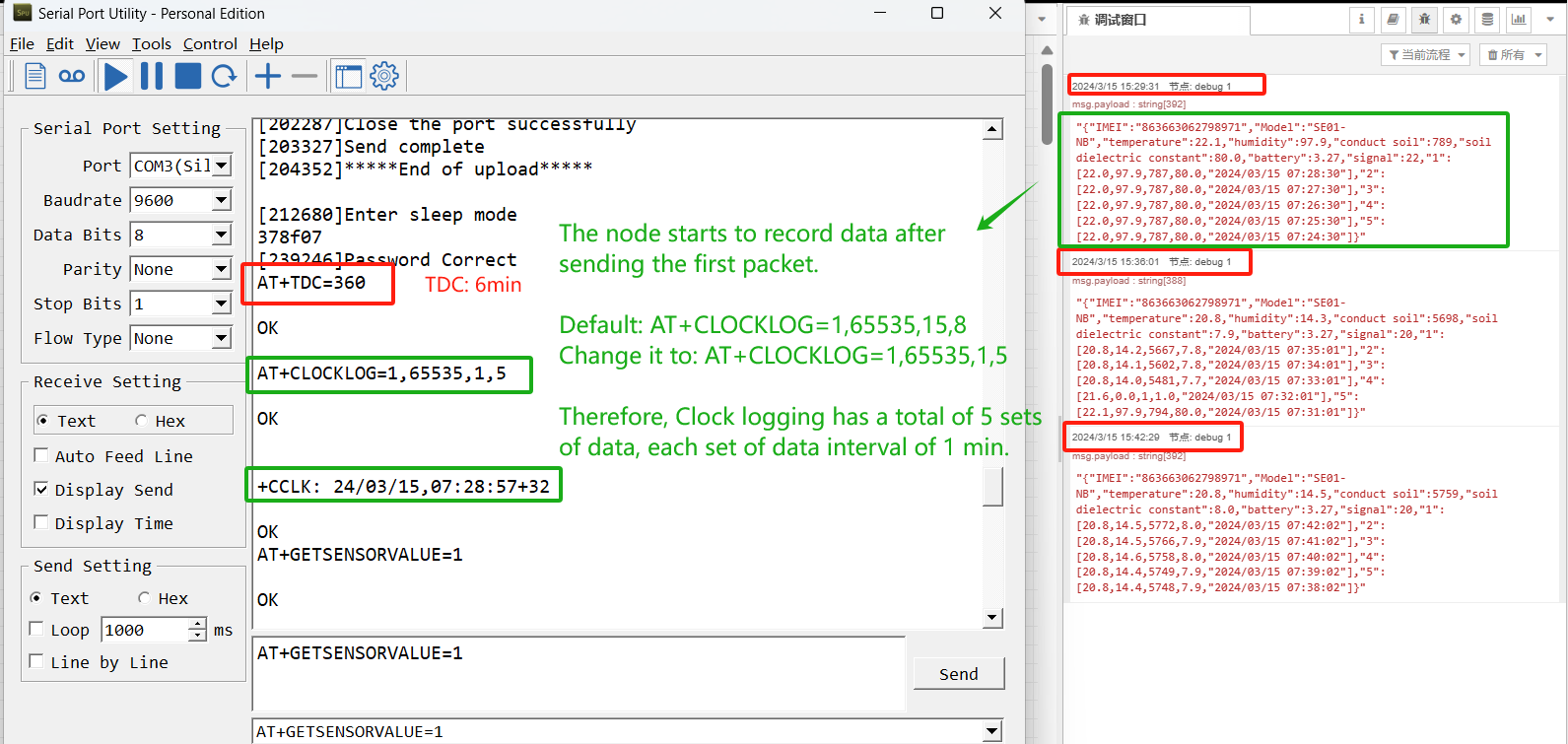Enable Line by Line checkbox
This screenshot has height=744, width=1568.
tap(36, 661)
